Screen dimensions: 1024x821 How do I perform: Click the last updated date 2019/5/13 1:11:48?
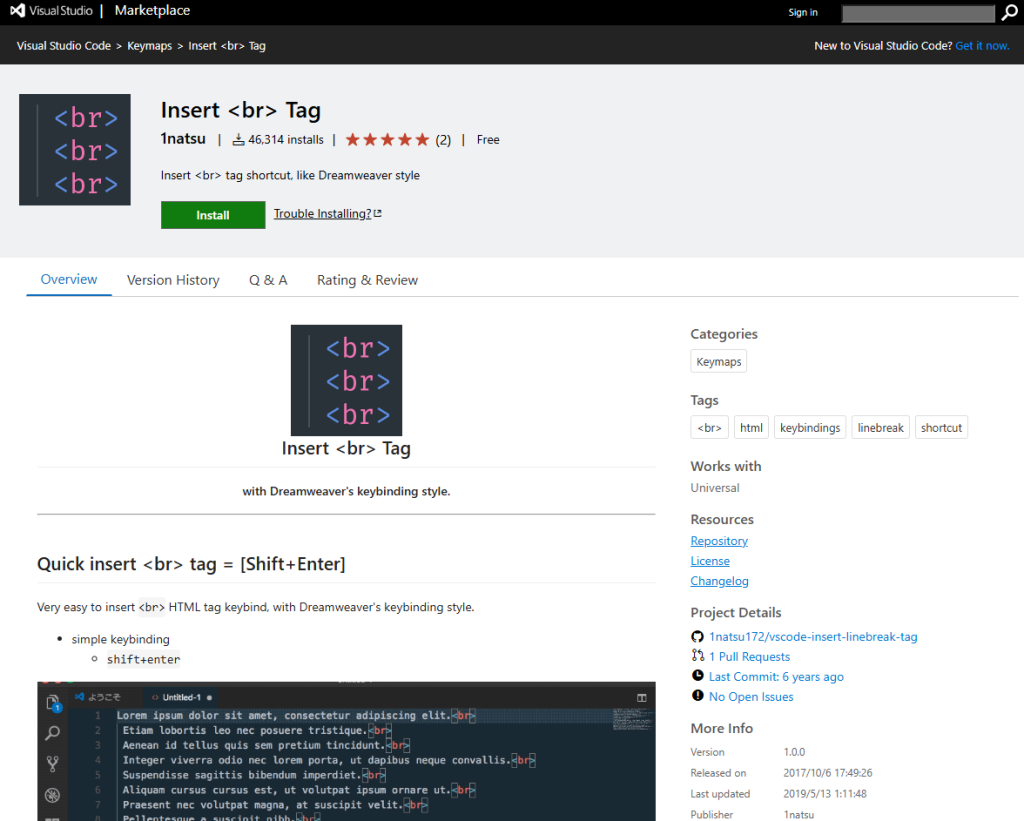[x=825, y=794]
